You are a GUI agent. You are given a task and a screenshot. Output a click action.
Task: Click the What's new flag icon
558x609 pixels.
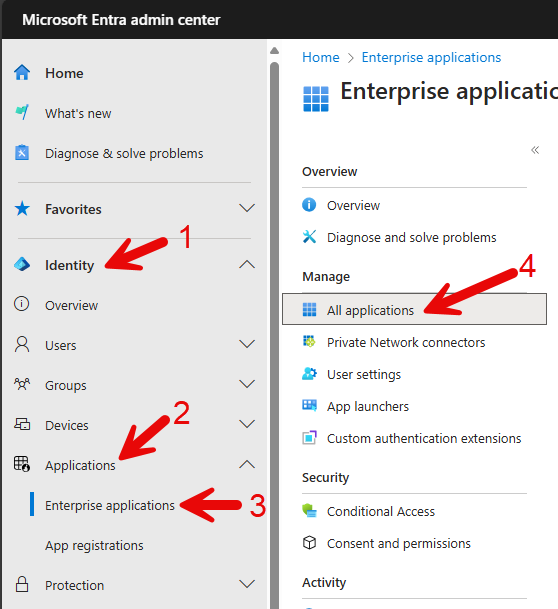(x=22, y=113)
